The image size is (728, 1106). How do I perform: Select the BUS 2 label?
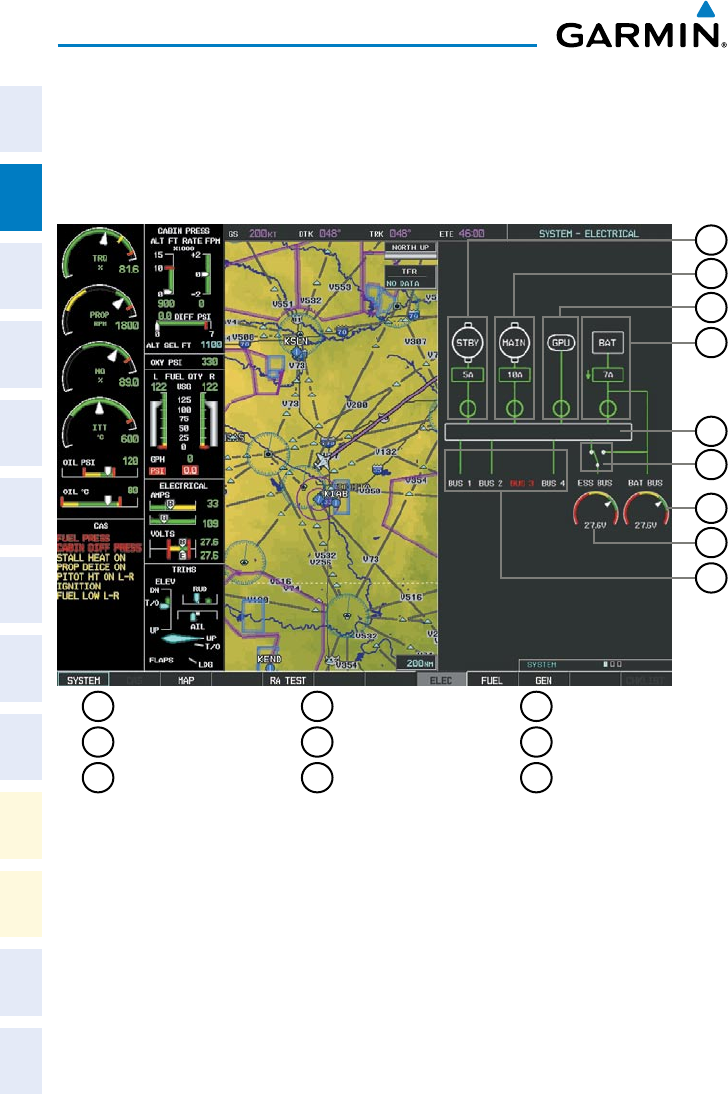click(x=490, y=483)
